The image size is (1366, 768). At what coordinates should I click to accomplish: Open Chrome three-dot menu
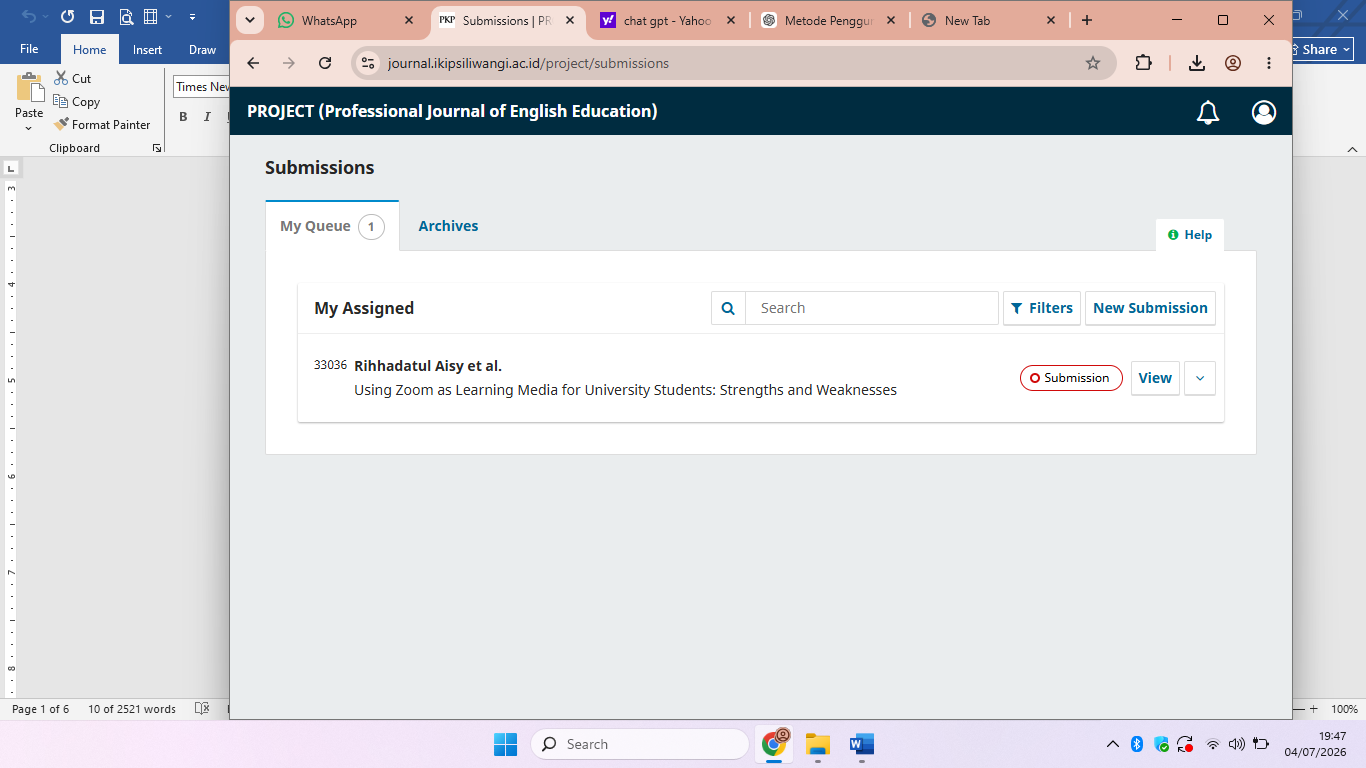tap(1270, 63)
